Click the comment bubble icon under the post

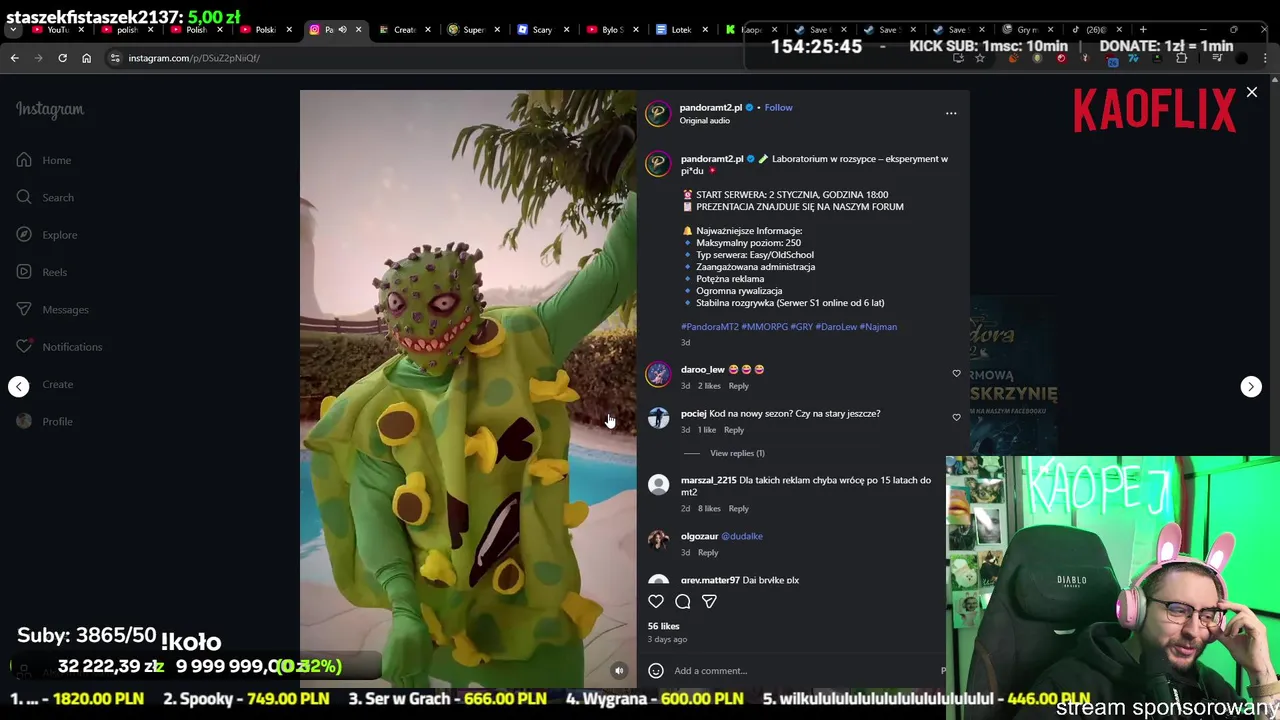683,601
